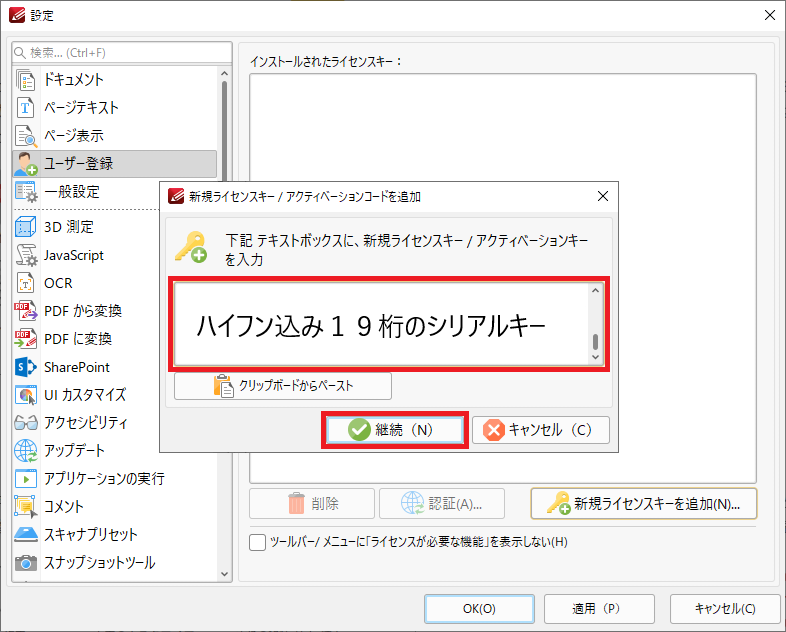Click クリップボードからペースト button

point(283,386)
